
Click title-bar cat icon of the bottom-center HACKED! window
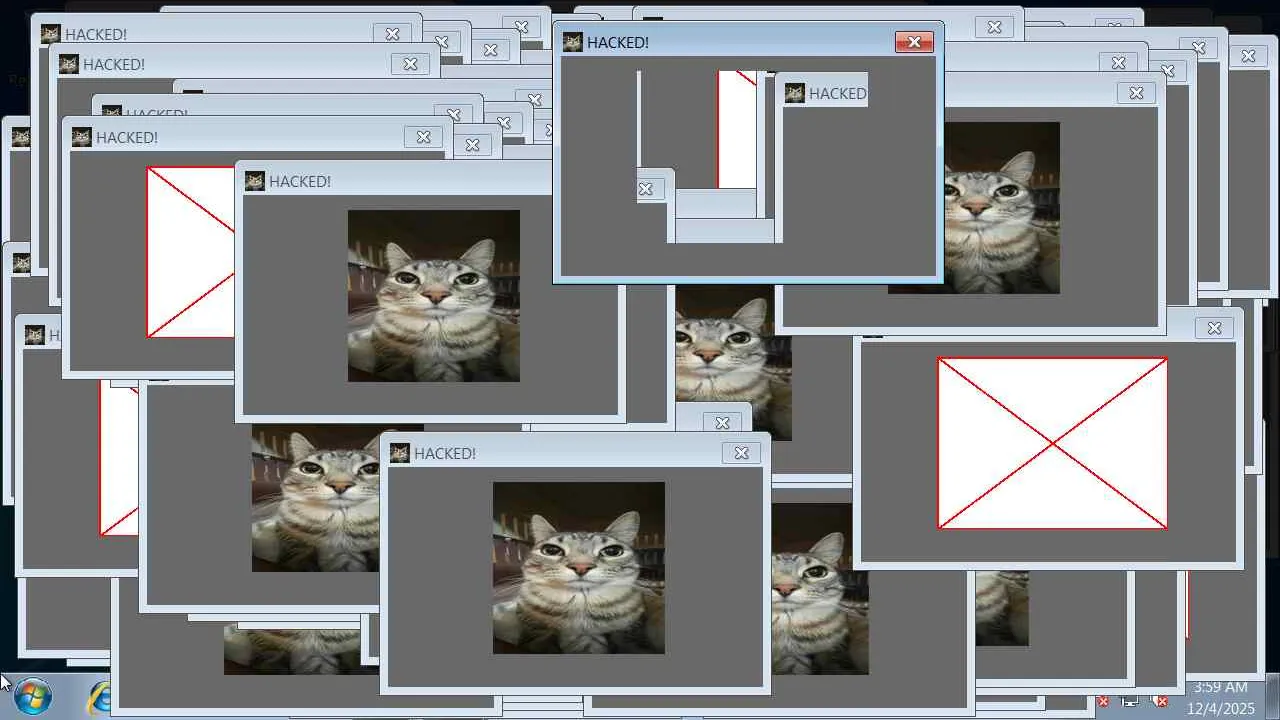click(400, 453)
